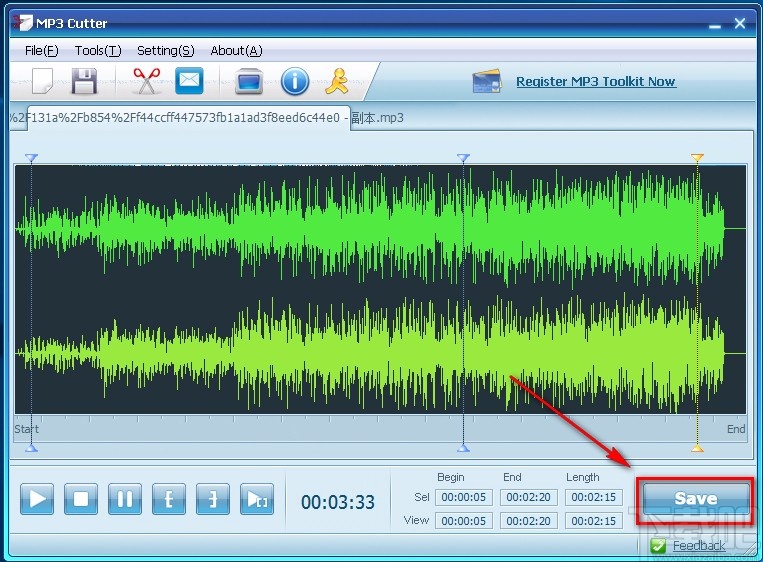
Task: Click the credit card register icon
Action: pos(487,81)
